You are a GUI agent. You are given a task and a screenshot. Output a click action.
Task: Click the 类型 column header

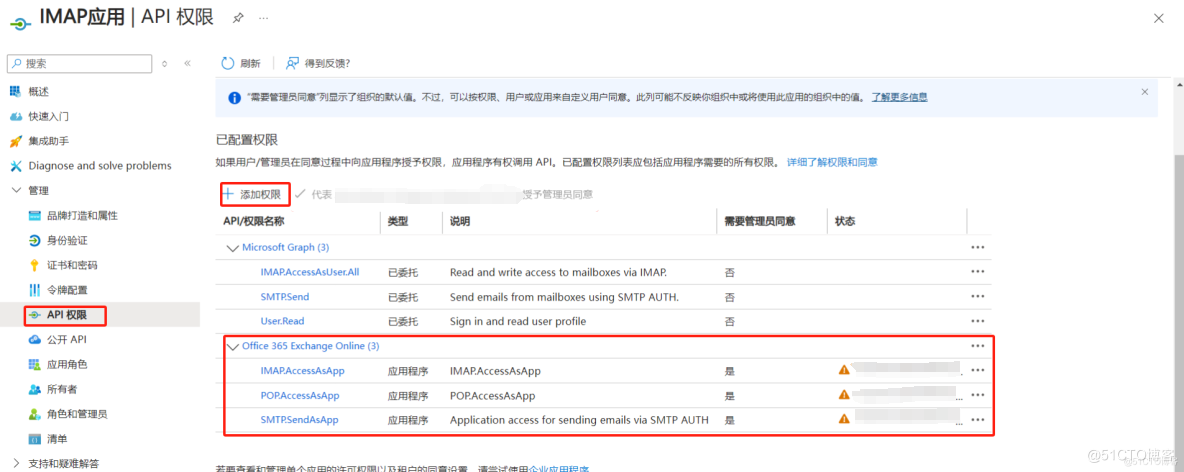(398, 221)
